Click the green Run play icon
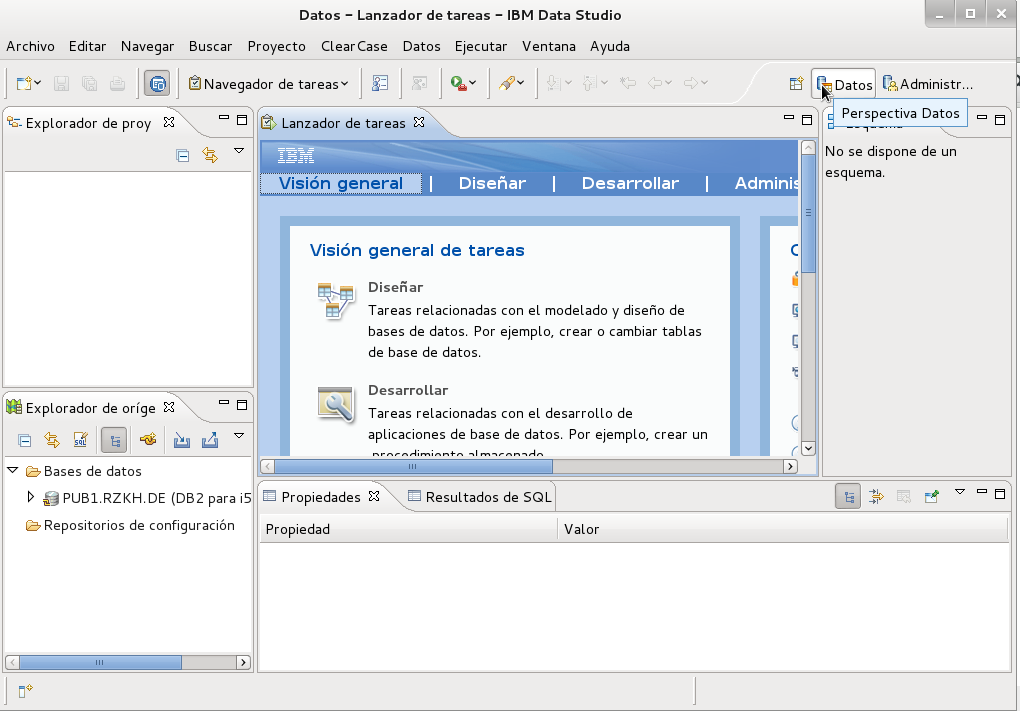Screen dimensions: 1020x711 pos(458,83)
